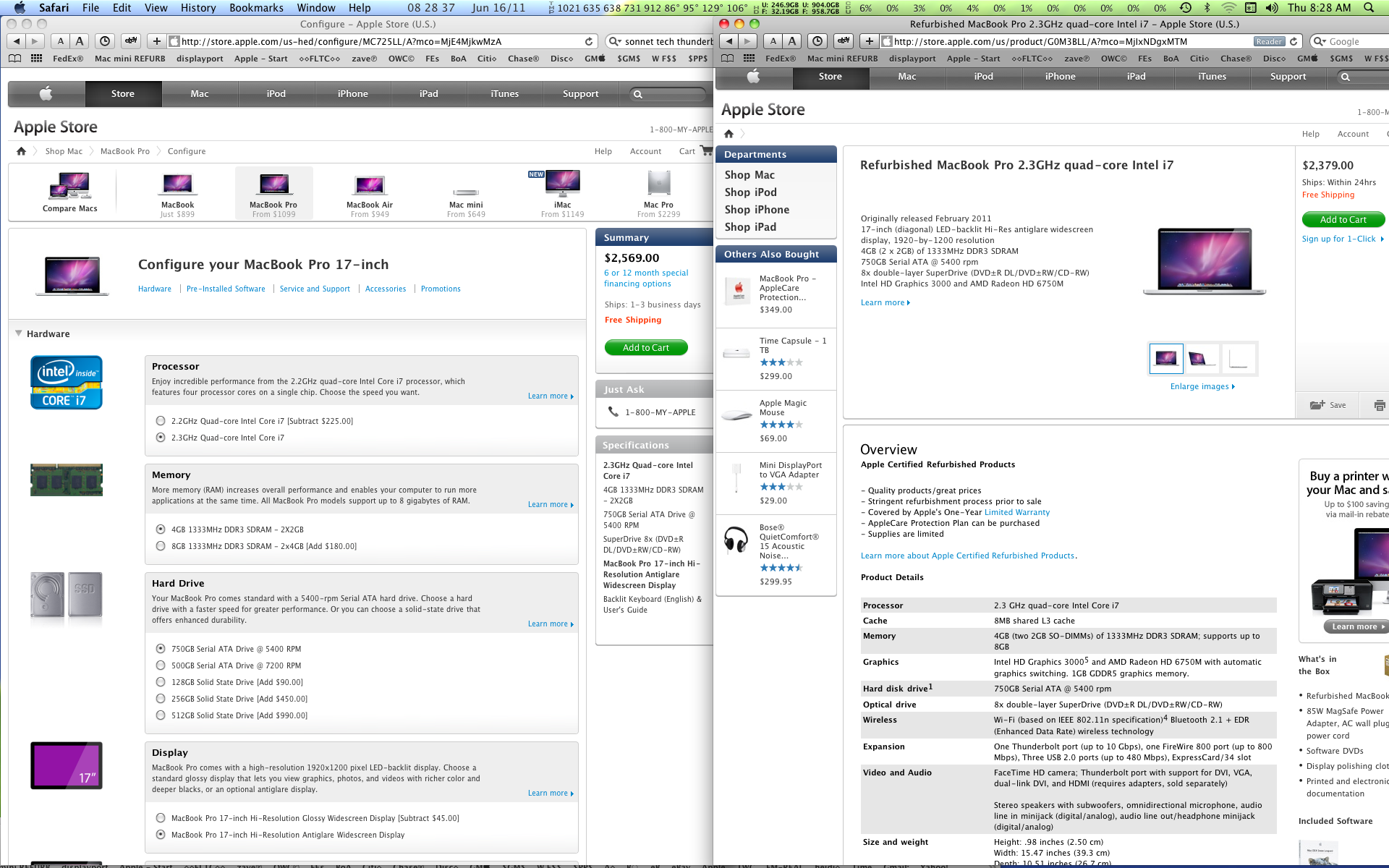Select 750GB Serial ATA Drive @ 5400 RPM
The width and height of the screenshot is (1389, 868).
coord(161,649)
